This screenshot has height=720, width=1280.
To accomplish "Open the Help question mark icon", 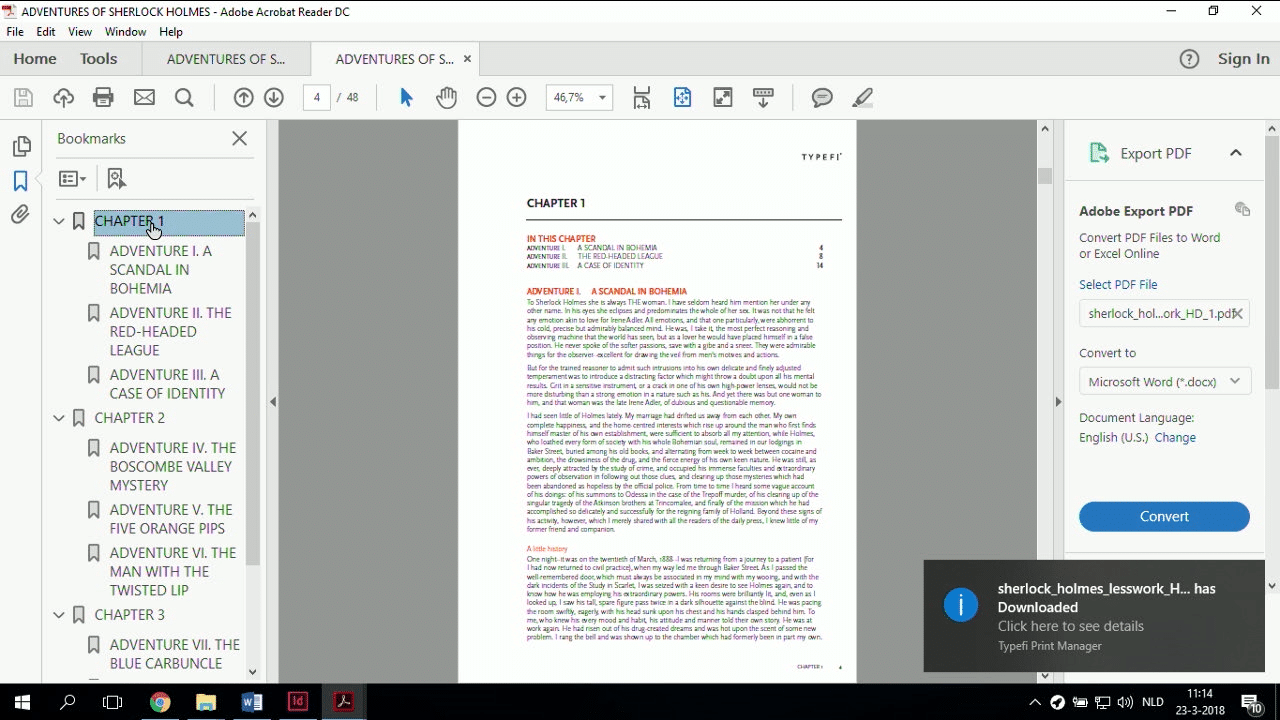I will 1189,59.
